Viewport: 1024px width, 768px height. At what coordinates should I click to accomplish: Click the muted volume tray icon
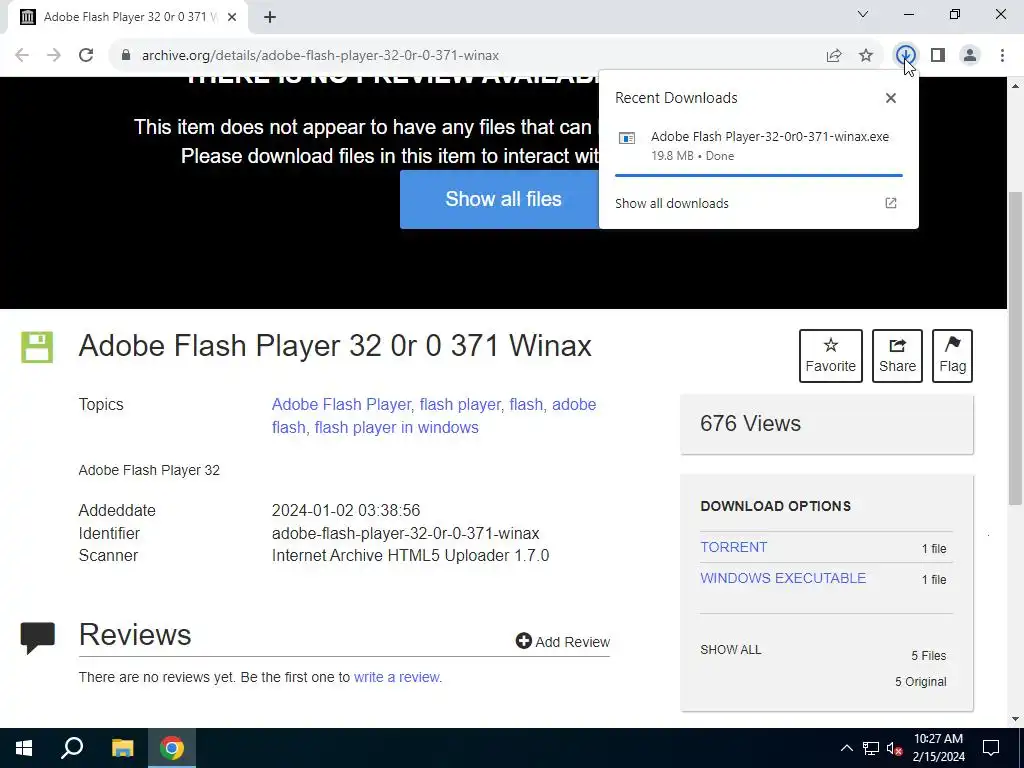895,748
